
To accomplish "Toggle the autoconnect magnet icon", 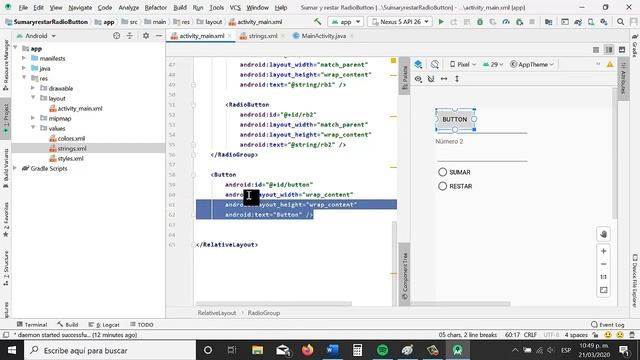I will (431, 79).
